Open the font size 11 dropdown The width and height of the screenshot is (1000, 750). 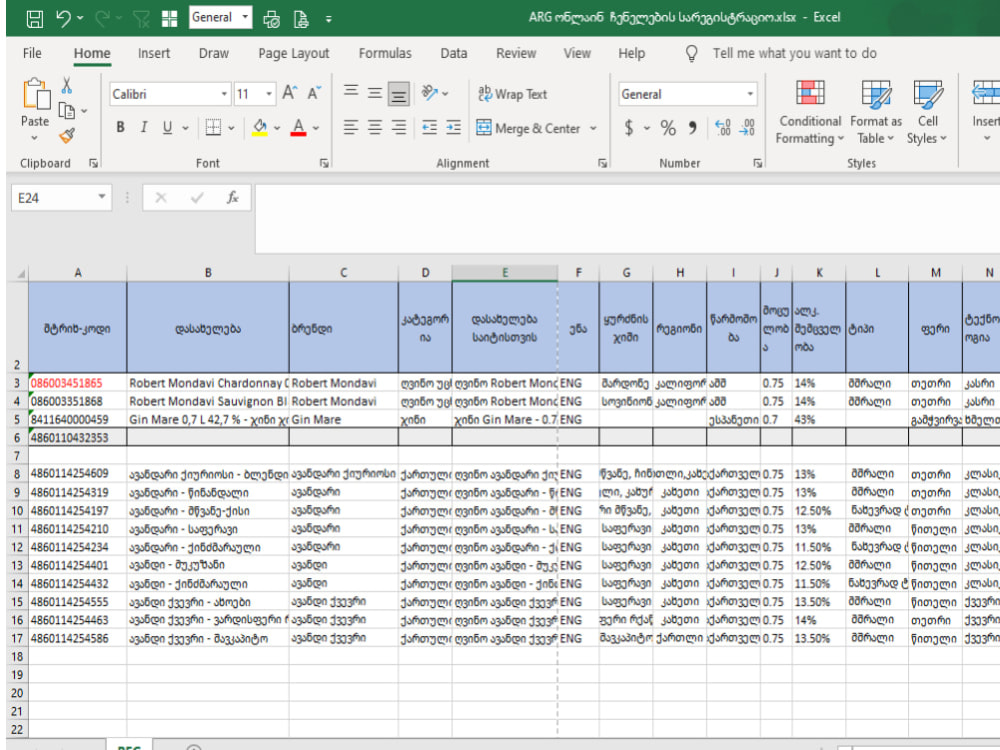point(269,94)
